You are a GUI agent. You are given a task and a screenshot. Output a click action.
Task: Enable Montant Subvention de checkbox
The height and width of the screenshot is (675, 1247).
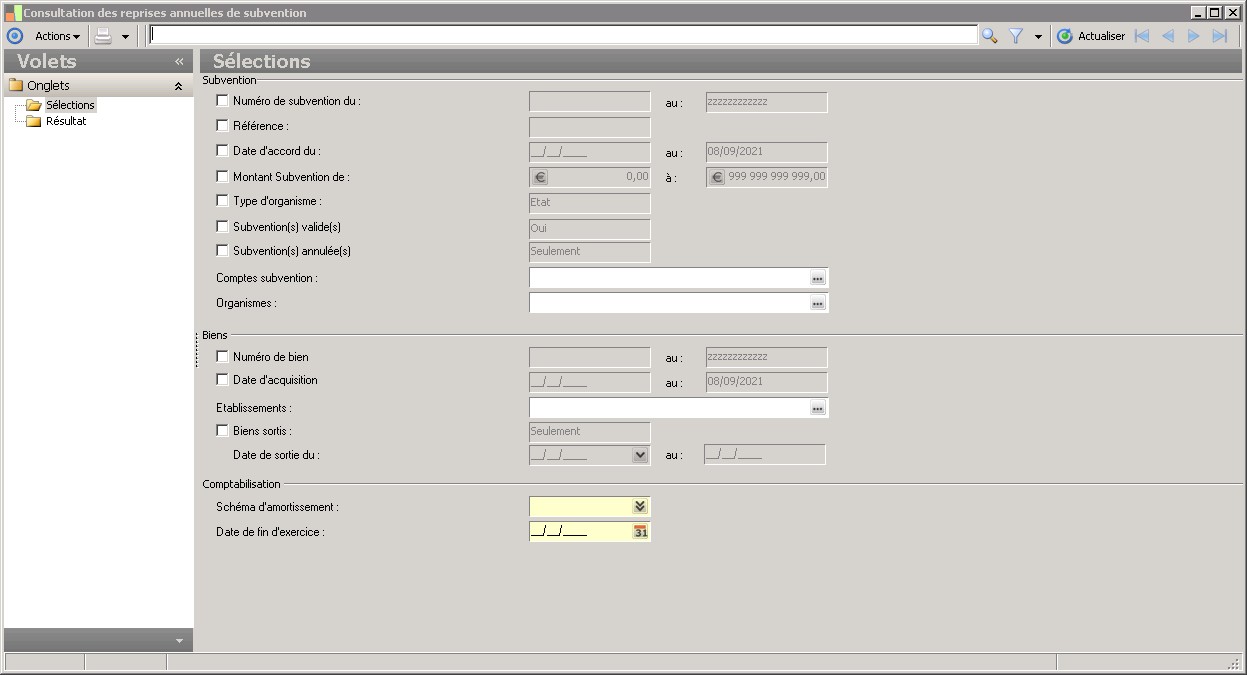[x=222, y=177]
